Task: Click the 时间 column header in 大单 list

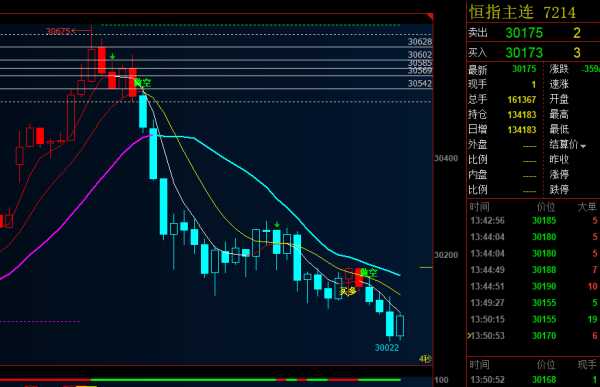Action: [479, 207]
